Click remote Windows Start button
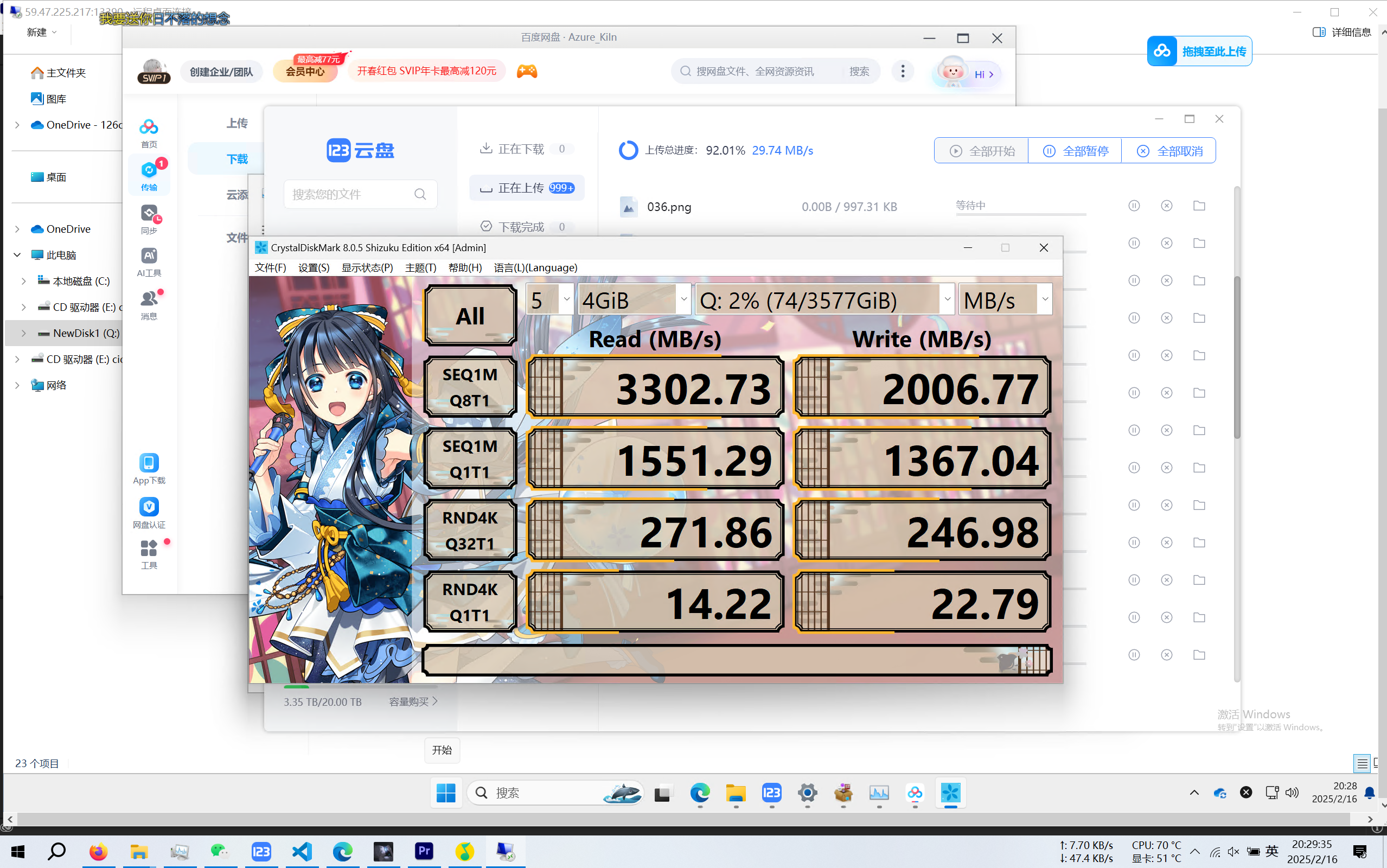 [x=446, y=793]
